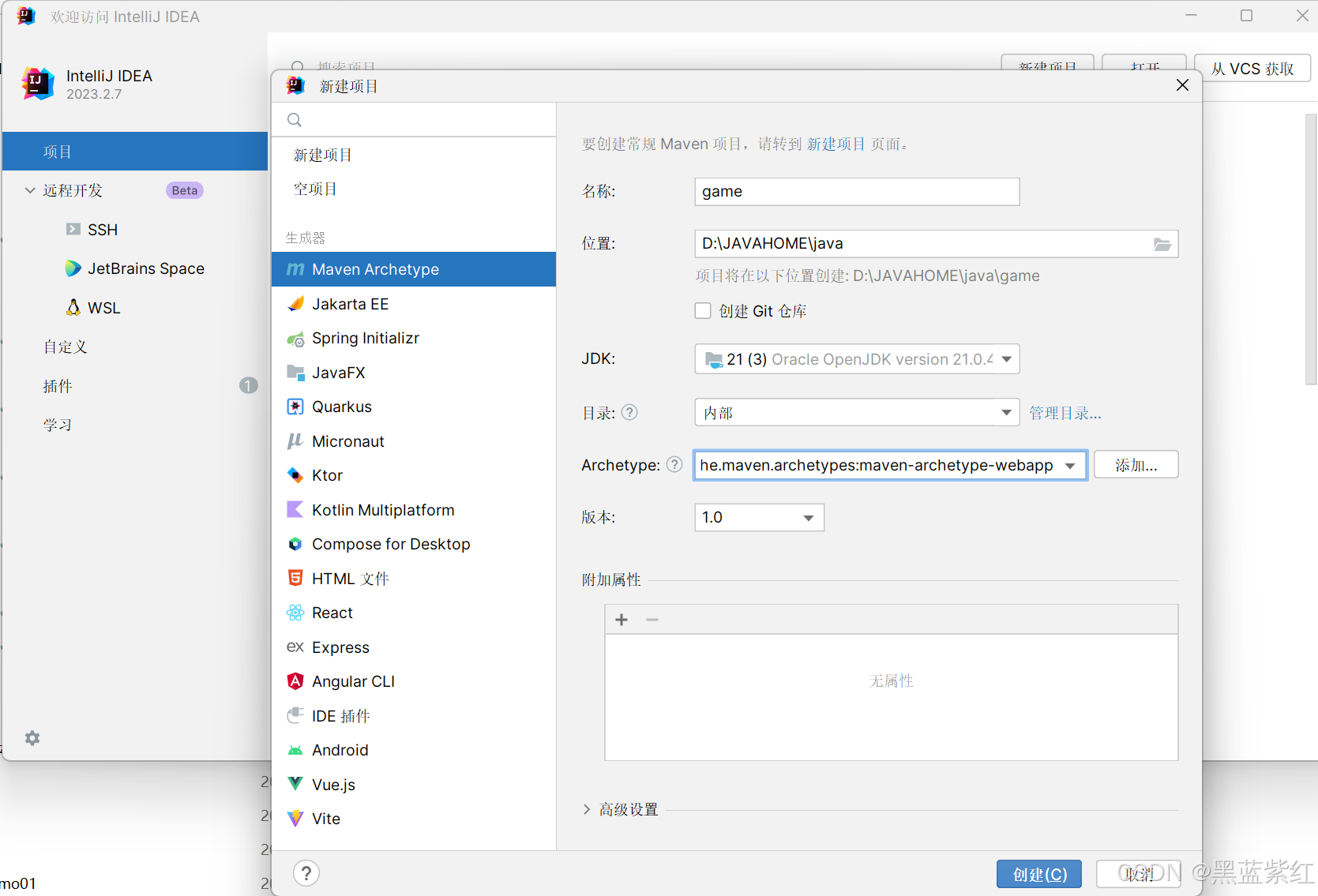Open the 项目 tab in the welcome window

134,152
